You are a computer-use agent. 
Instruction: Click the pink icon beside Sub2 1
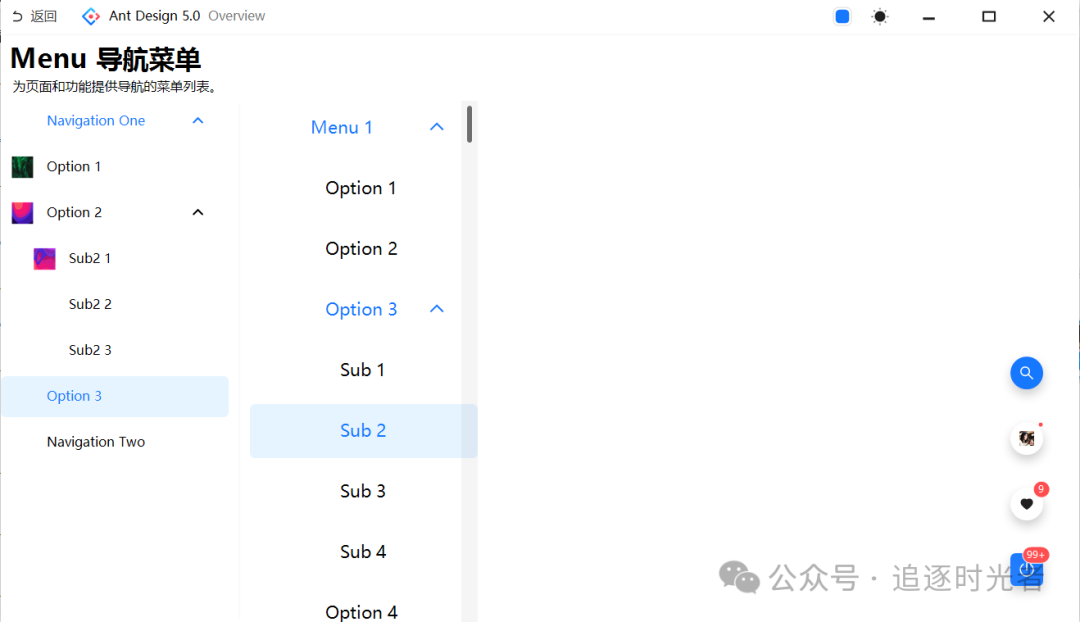[44, 258]
